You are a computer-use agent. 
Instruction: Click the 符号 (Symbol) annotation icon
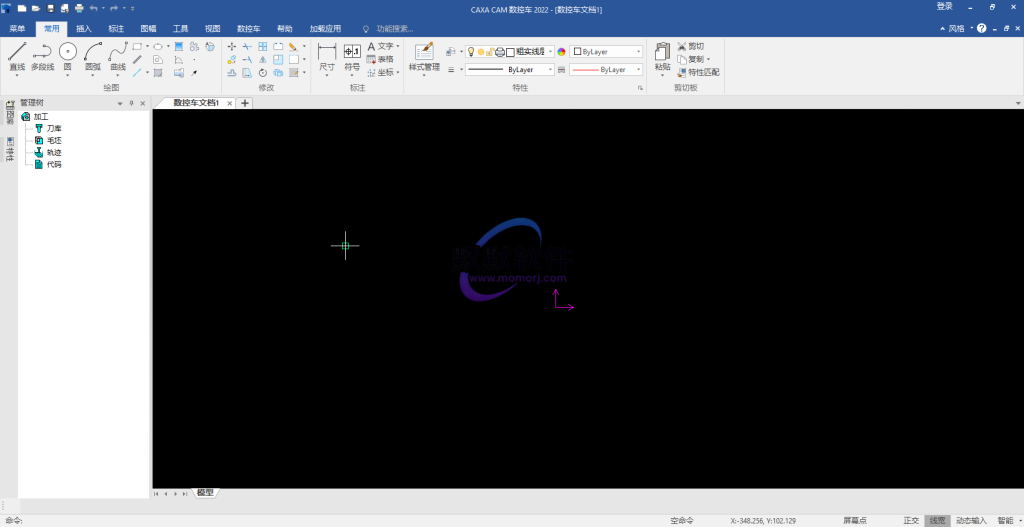pyautogui.click(x=352, y=53)
